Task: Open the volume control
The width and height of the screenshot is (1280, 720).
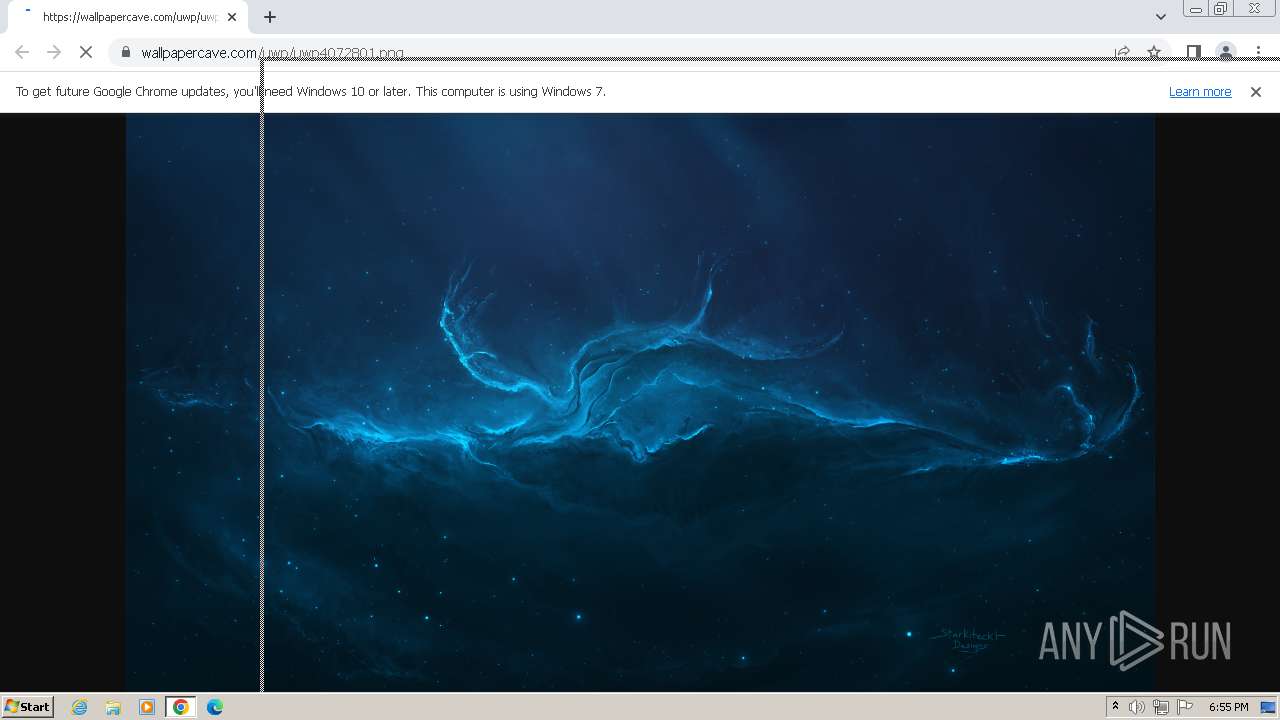Action: click(x=1137, y=707)
